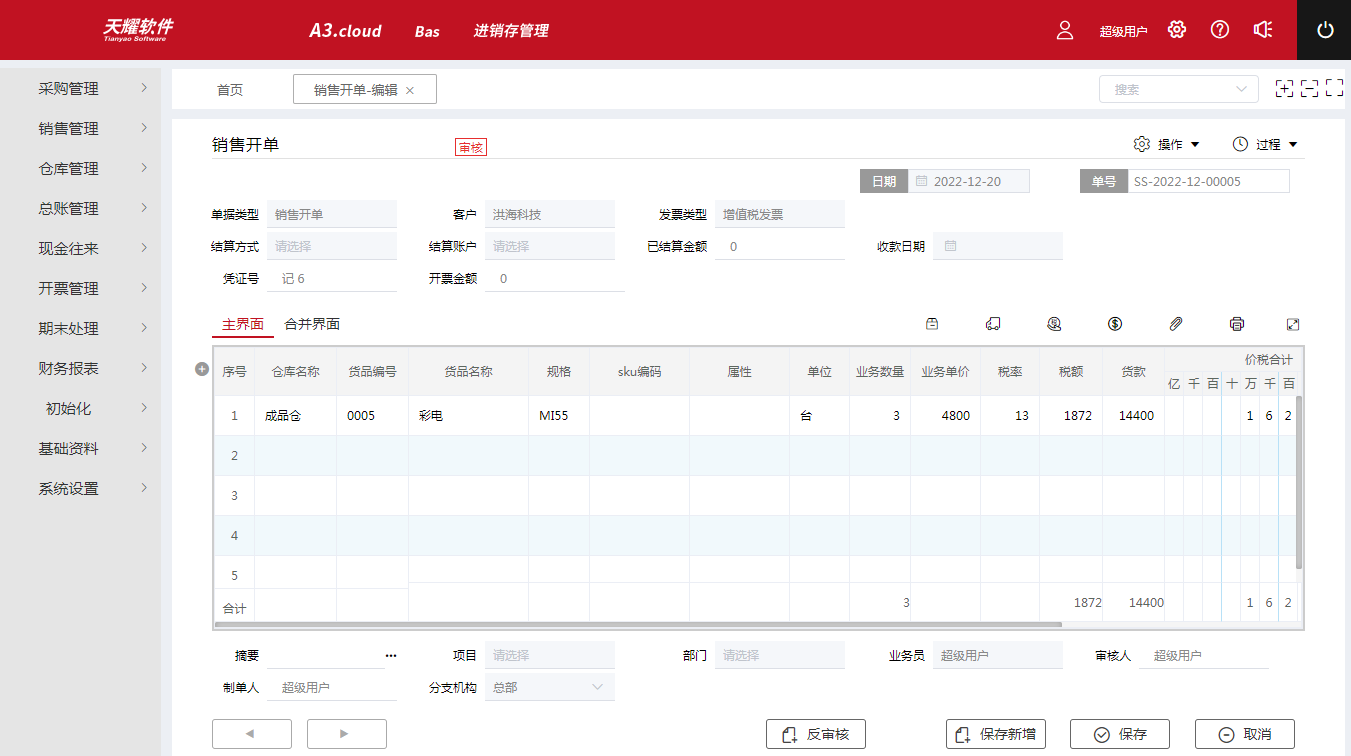Click the paperclip attachment icon
The height and width of the screenshot is (756, 1351).
[x=1176, y=324]
